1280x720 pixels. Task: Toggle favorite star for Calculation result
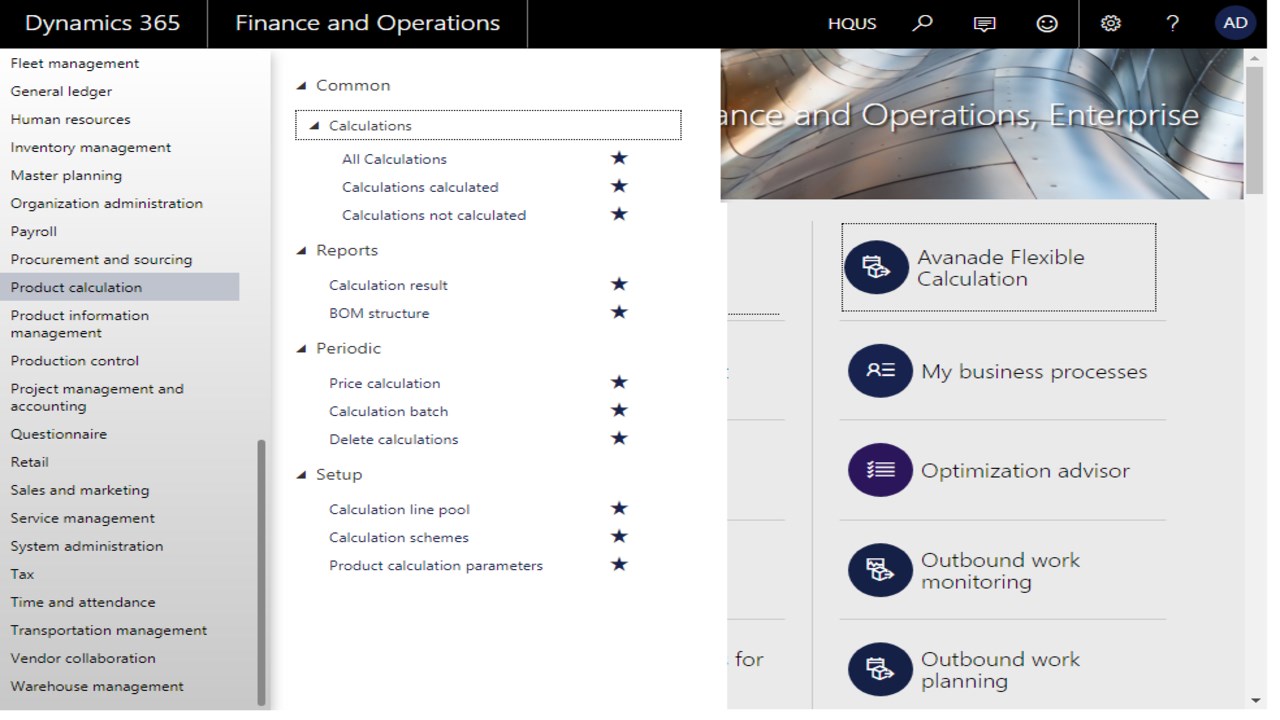pos(619,284)
